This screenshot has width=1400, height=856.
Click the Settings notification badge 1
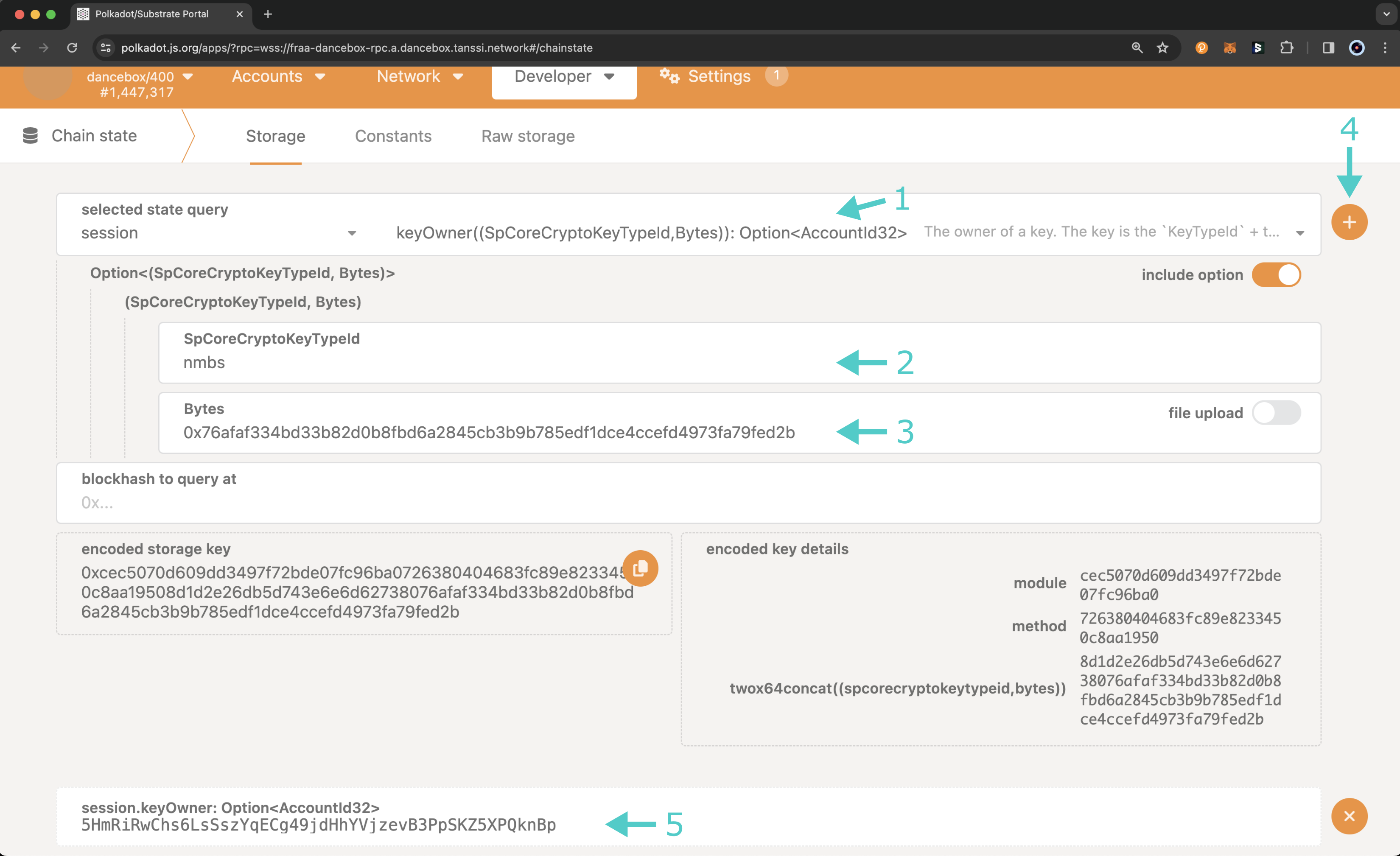coord(776,75)
